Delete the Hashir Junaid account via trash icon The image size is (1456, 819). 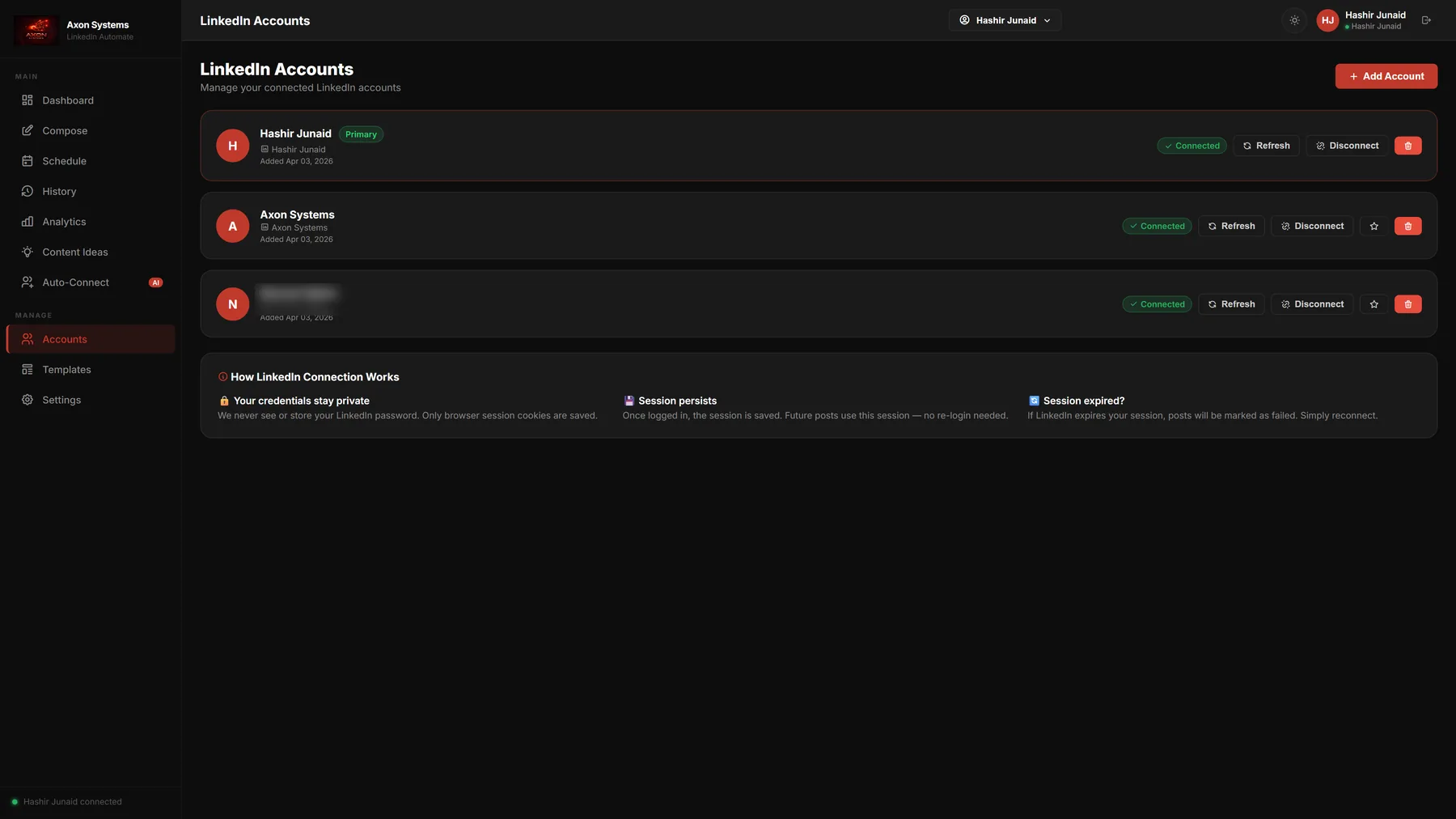(x=1407, y=146)
